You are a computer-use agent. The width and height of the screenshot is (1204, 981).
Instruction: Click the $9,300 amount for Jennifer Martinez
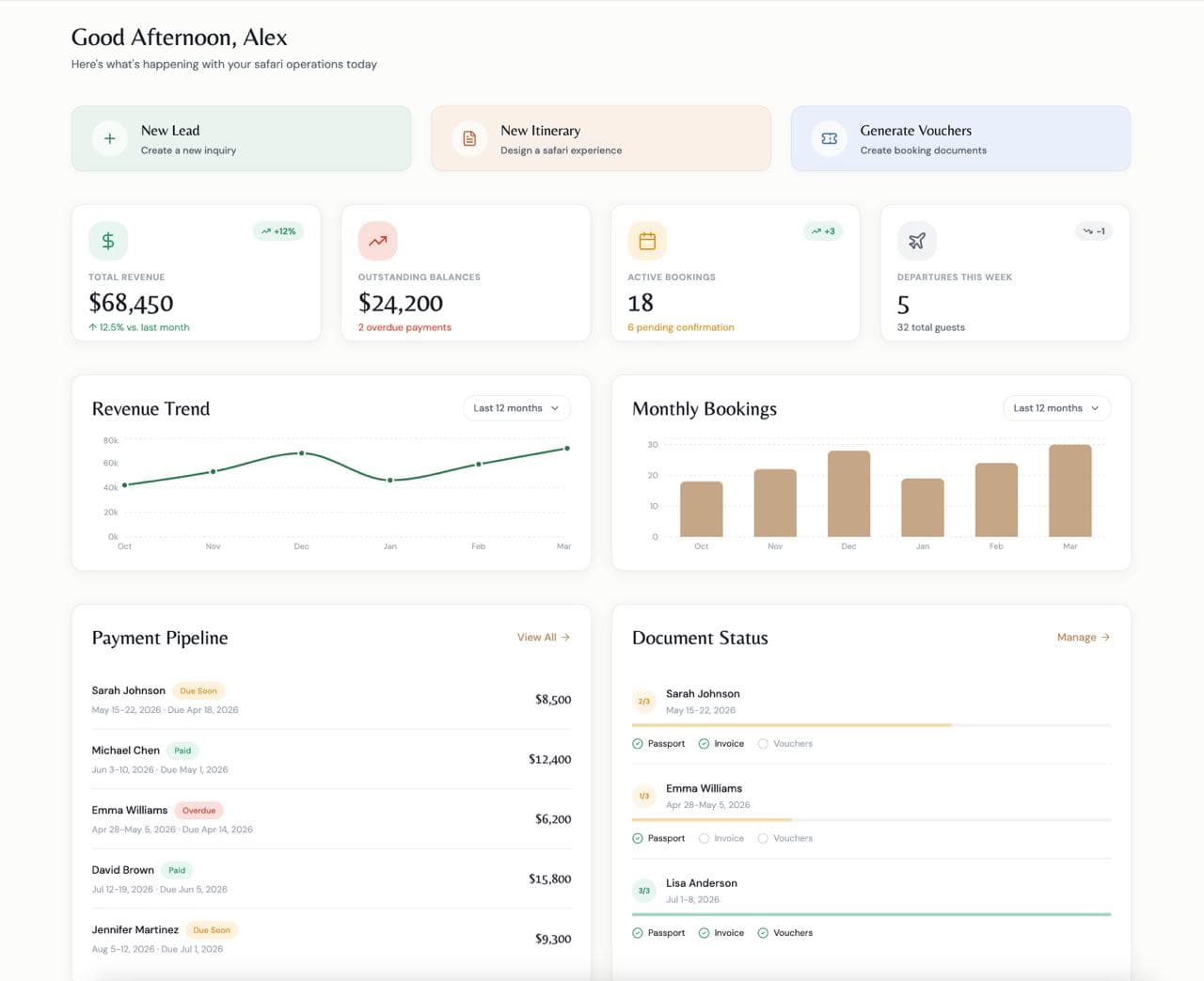click(553, 939)
